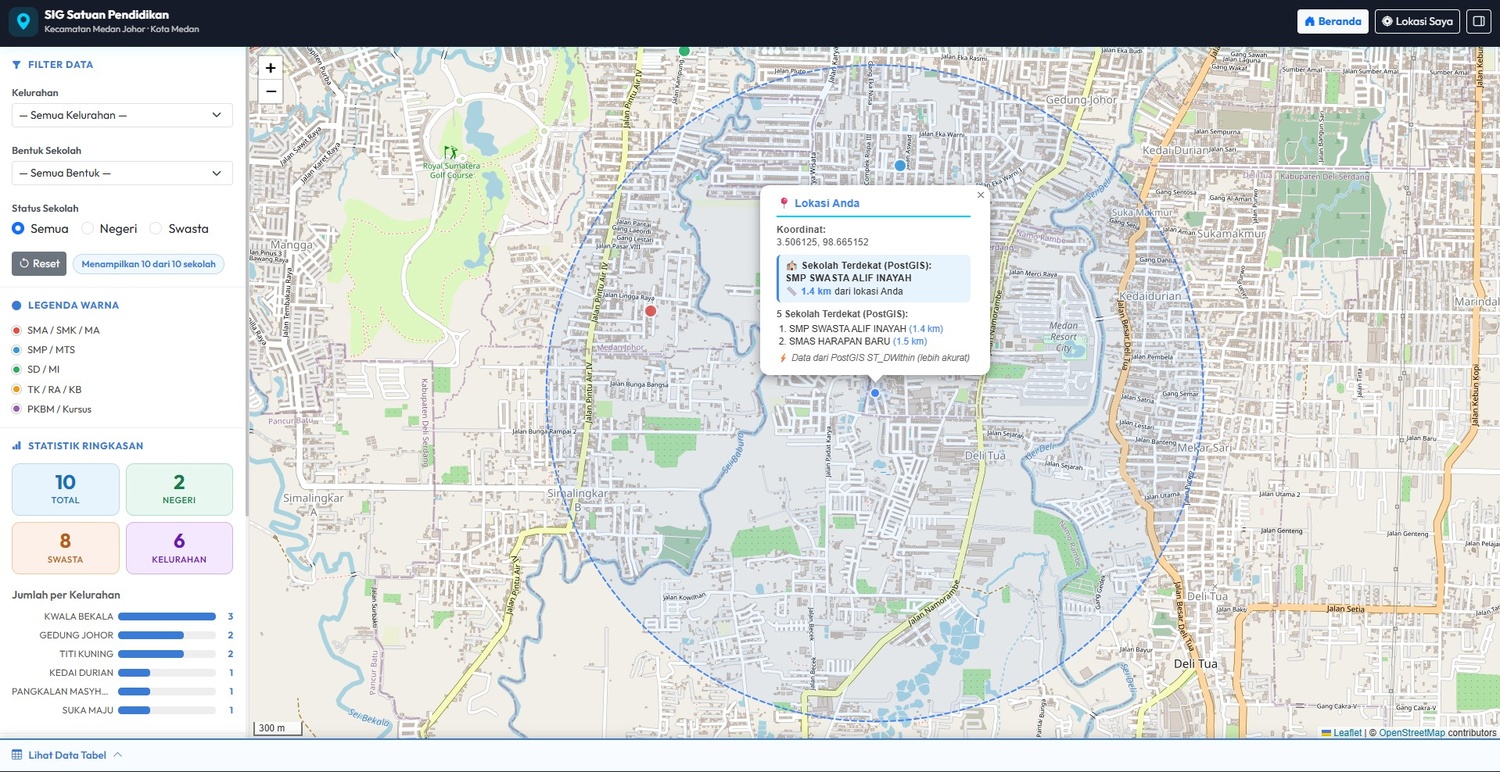Open the Beranda home button
Screen dimensions: 1500x772
pos(1333,21)
